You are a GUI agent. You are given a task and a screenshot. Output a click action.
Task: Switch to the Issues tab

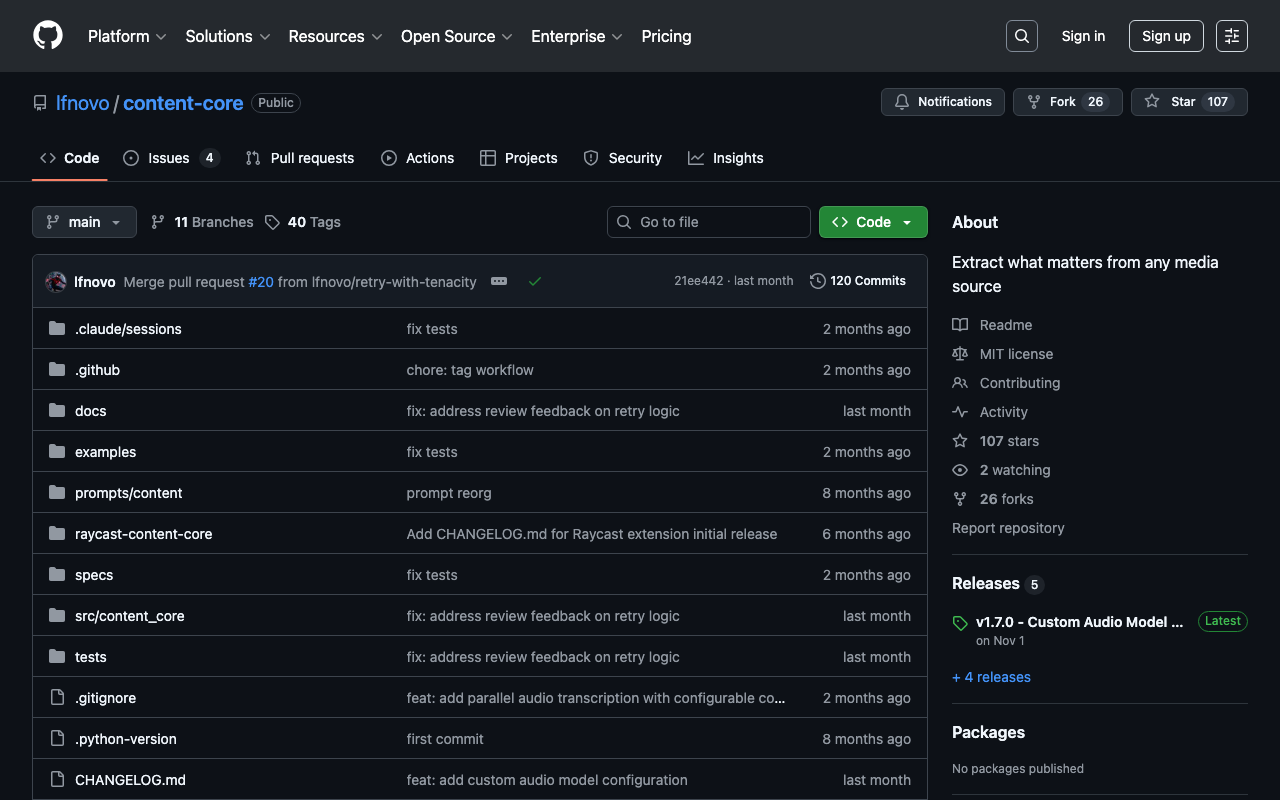(168, 158)
